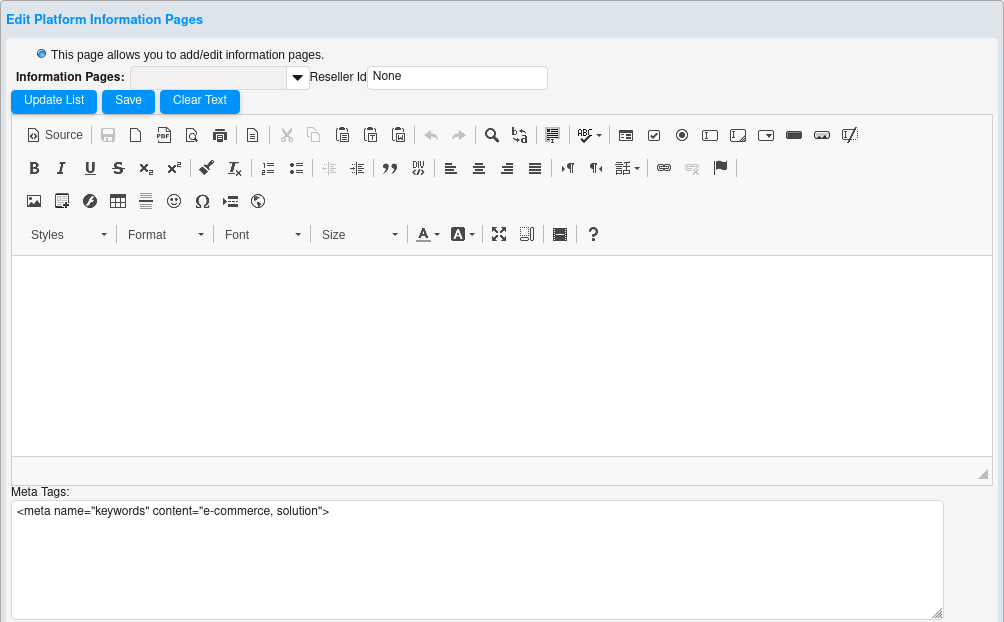This screenshot has width=1004, height=622.
Task: Toggle Source code view
Action: [54, 134]
